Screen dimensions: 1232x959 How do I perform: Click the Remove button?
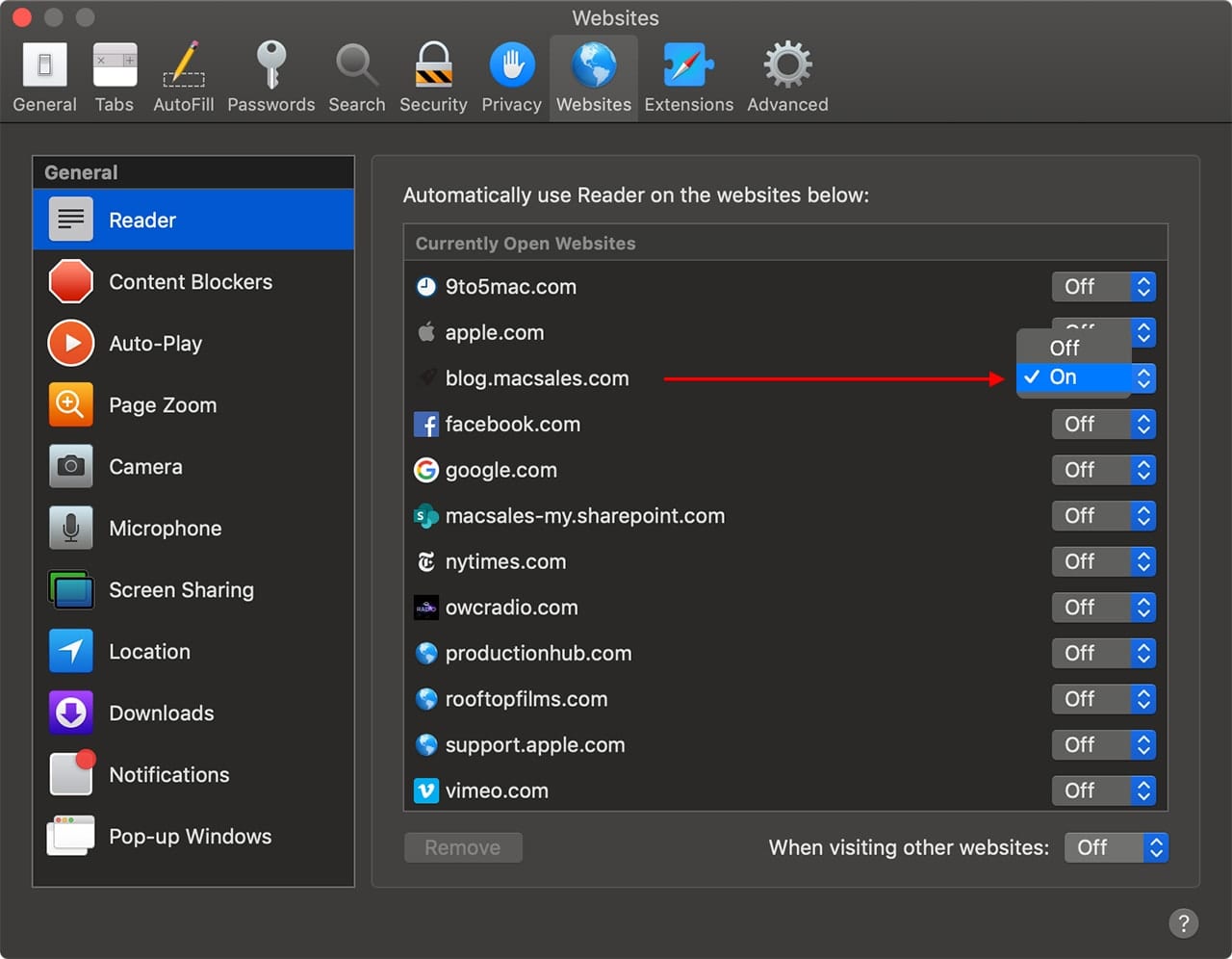point(463,848)
